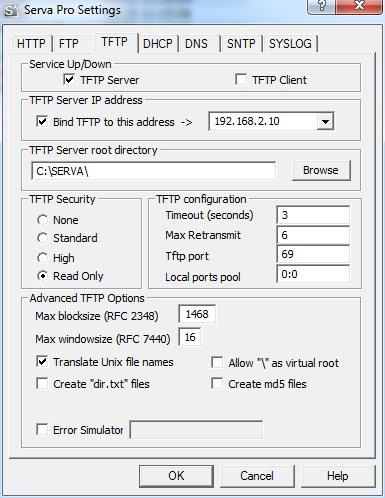
Task: Close the Serva Pro Settings window
Action: coord(360,6)
